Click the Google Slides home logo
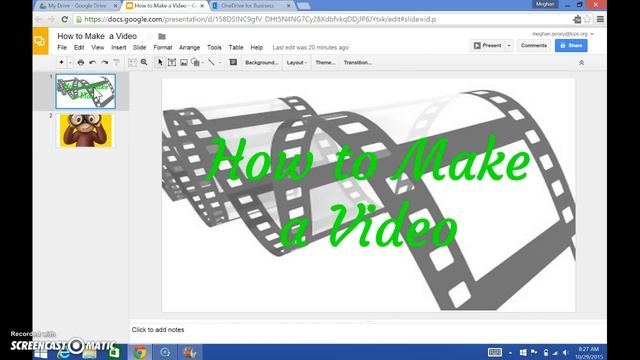The width and height of the screenshot is (640, 360). (40, 41)
